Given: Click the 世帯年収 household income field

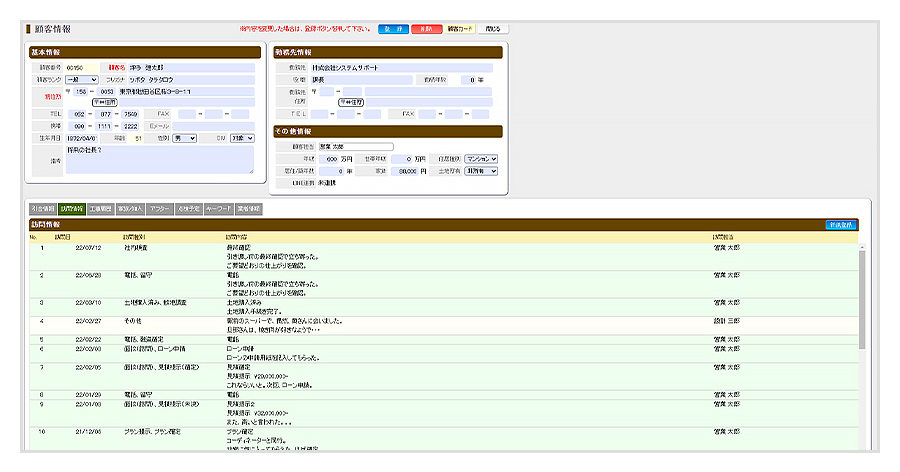Looking at the screenshot, I should (402, 159).
